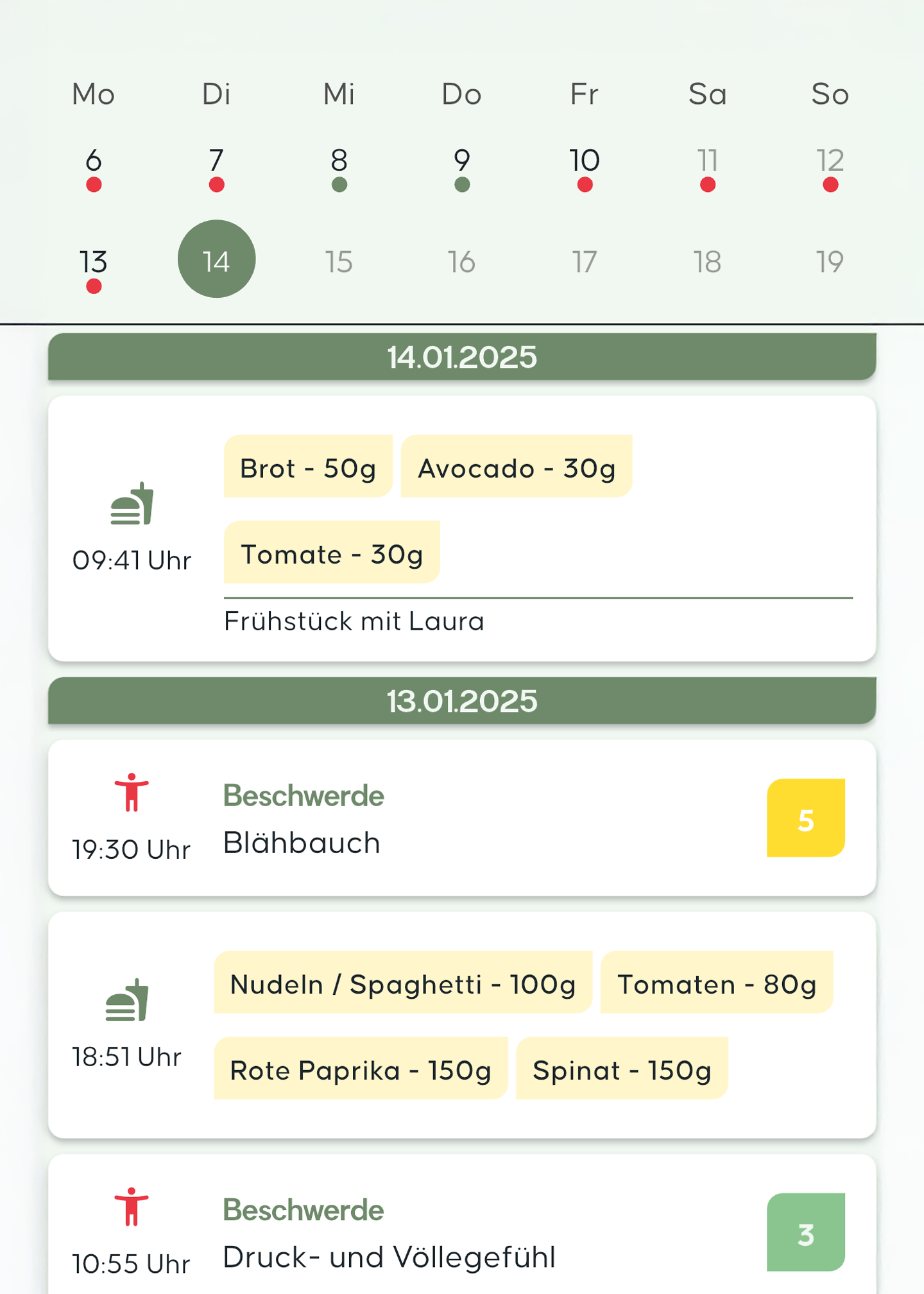Select the highlighted day 14 in calendar
This screenshot has height=1294, width=924.
(x=216, y=259)
